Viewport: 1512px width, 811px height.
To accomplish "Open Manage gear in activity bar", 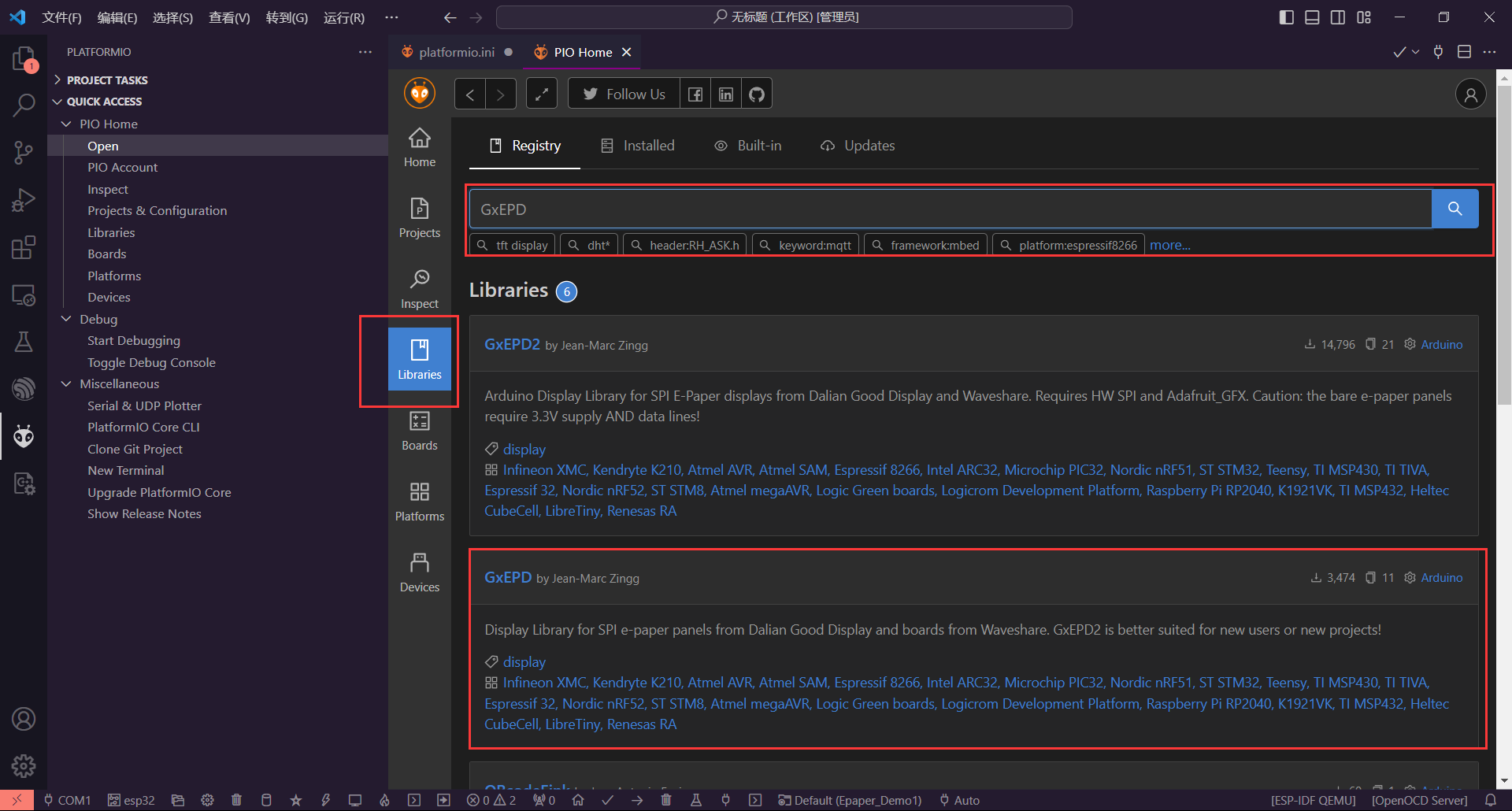I will click(x=24, y=765).
